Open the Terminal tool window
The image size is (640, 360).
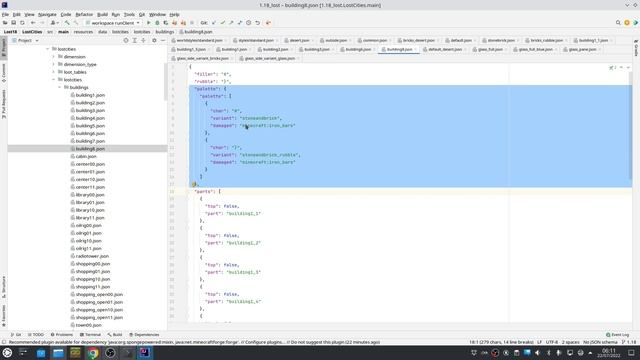click(x=91, y=335)
